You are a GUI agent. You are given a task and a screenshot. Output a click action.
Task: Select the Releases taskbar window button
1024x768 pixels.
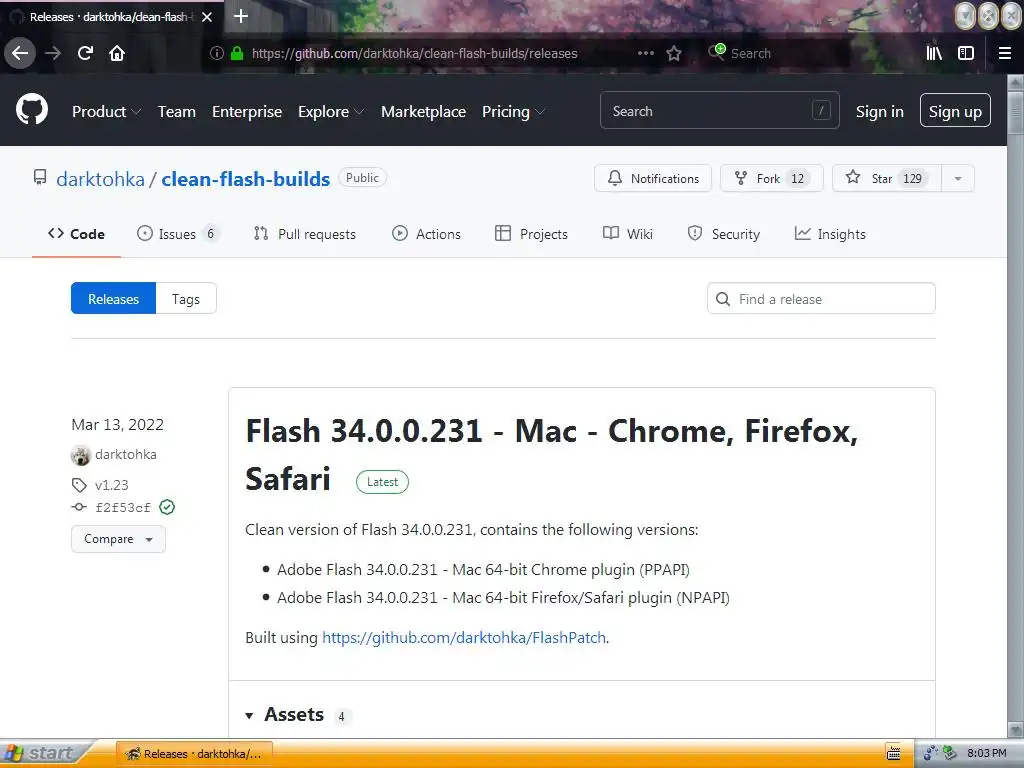point(195,754)
